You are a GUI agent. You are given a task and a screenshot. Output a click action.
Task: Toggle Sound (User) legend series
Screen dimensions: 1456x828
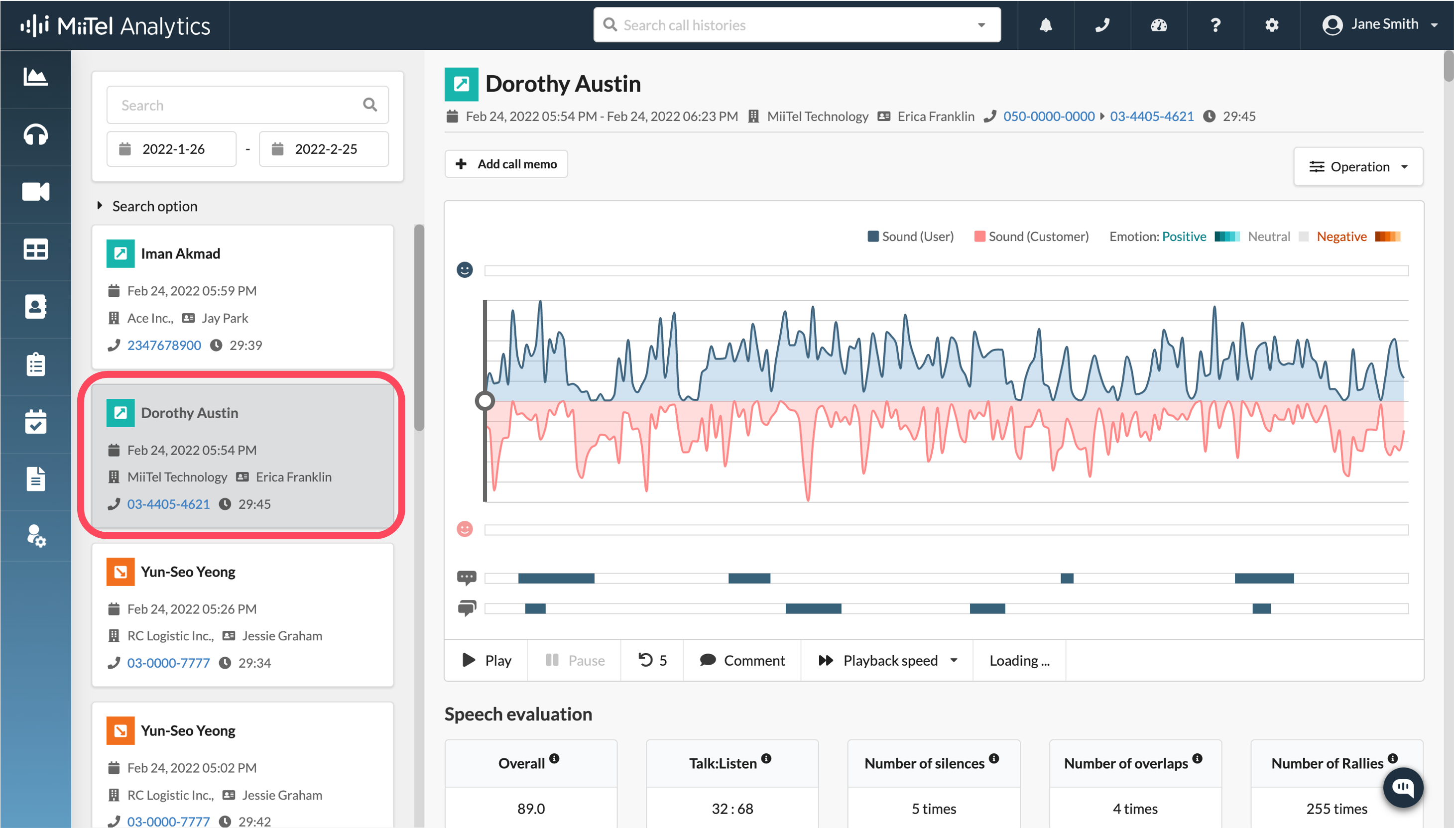[x=910, y=237]
